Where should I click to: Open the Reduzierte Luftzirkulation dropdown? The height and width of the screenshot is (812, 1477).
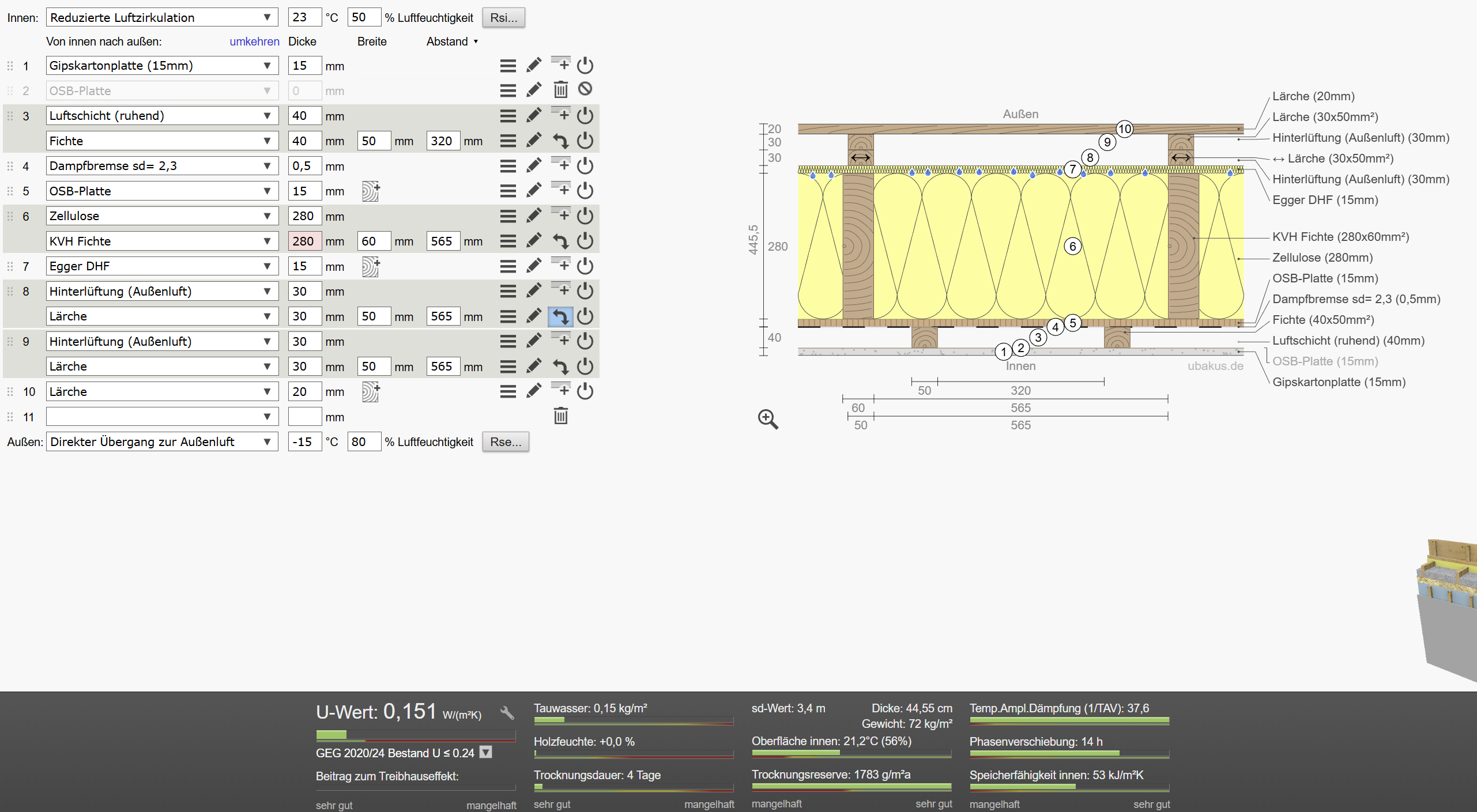tap(162, 17)
